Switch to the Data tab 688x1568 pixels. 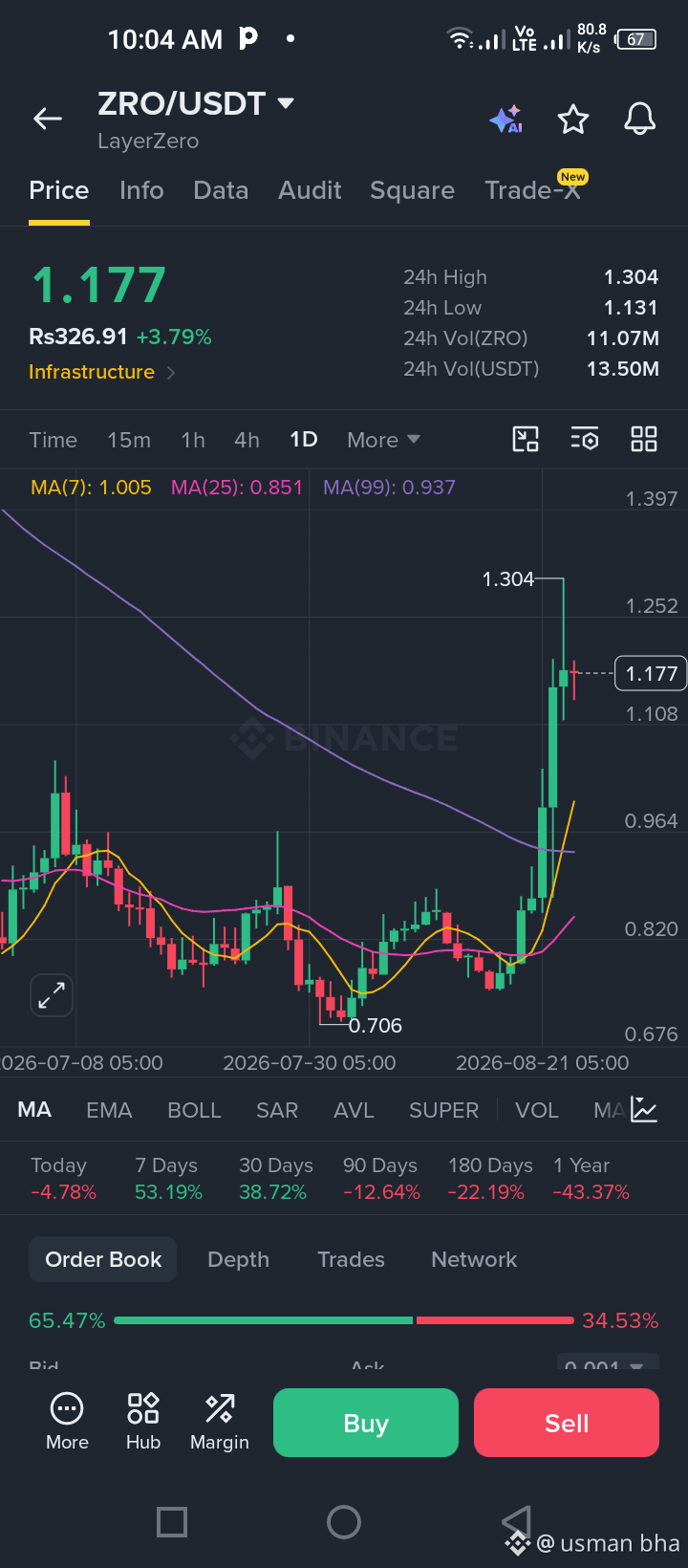click(221, 190)
